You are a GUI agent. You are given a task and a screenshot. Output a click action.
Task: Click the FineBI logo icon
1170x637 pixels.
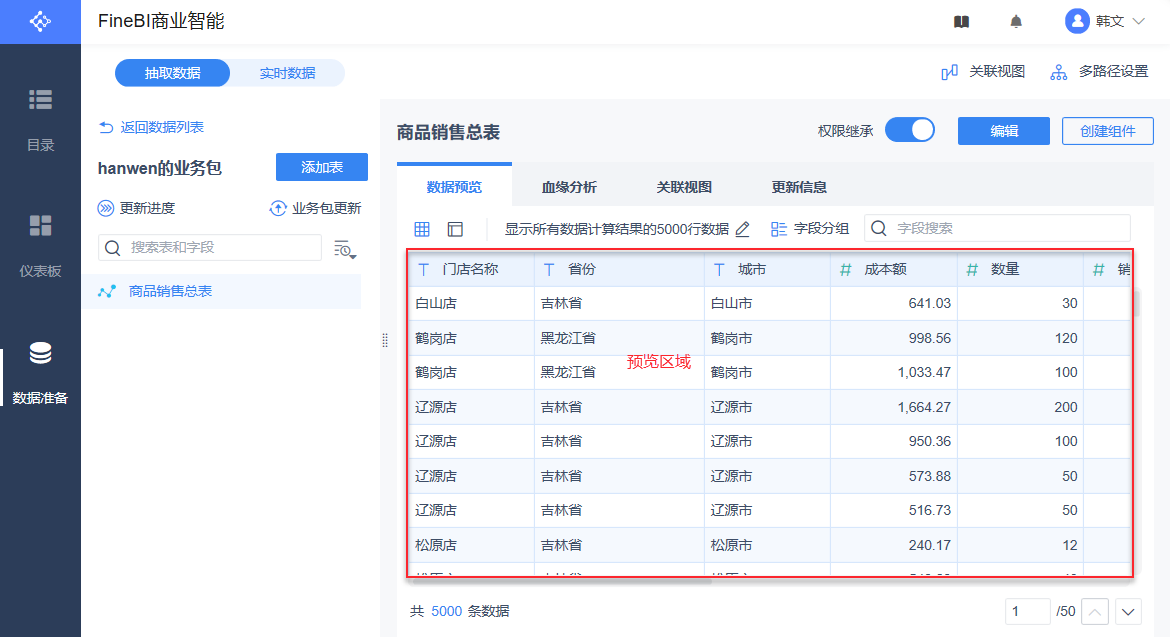point(40,21)
